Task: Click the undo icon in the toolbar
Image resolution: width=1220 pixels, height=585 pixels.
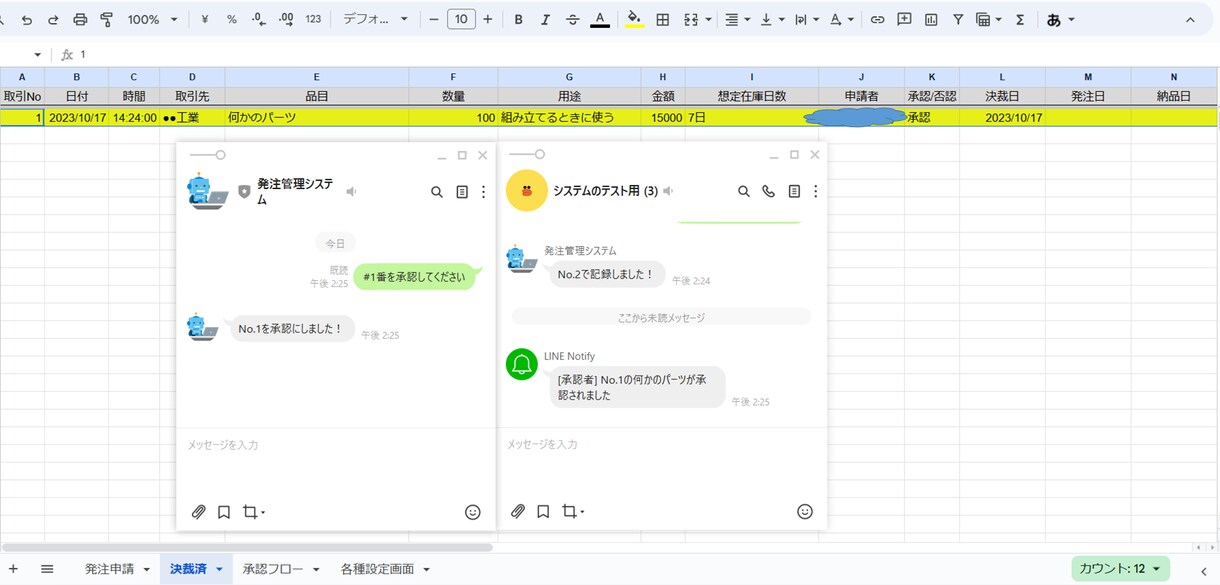Action: pyautogui.click(x=27, y=20)
